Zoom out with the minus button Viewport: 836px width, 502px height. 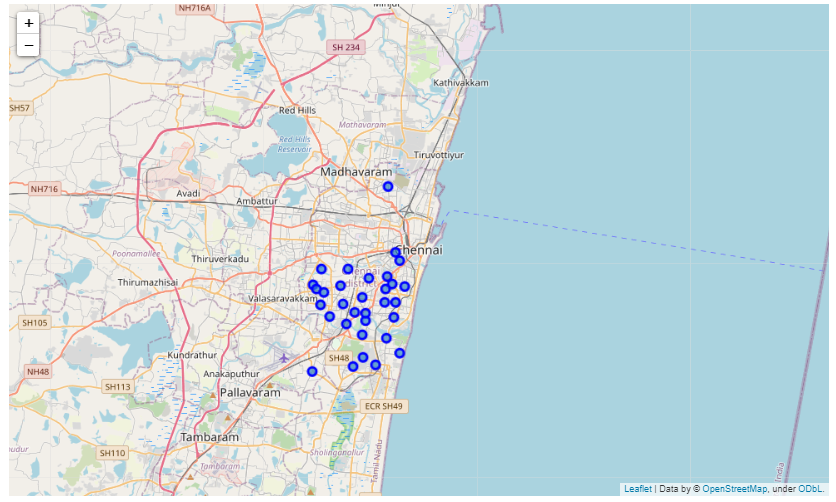(x=29, y=45)
